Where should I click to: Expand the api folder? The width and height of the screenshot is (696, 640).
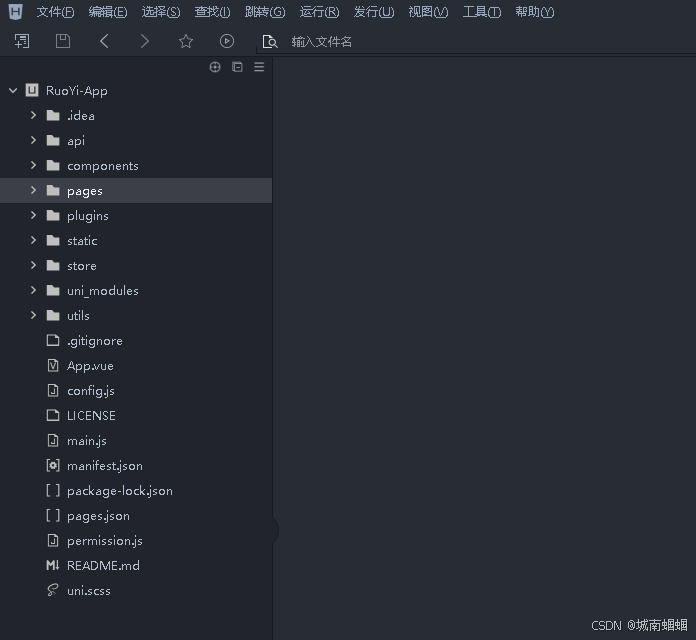click(x=33, y=140)
